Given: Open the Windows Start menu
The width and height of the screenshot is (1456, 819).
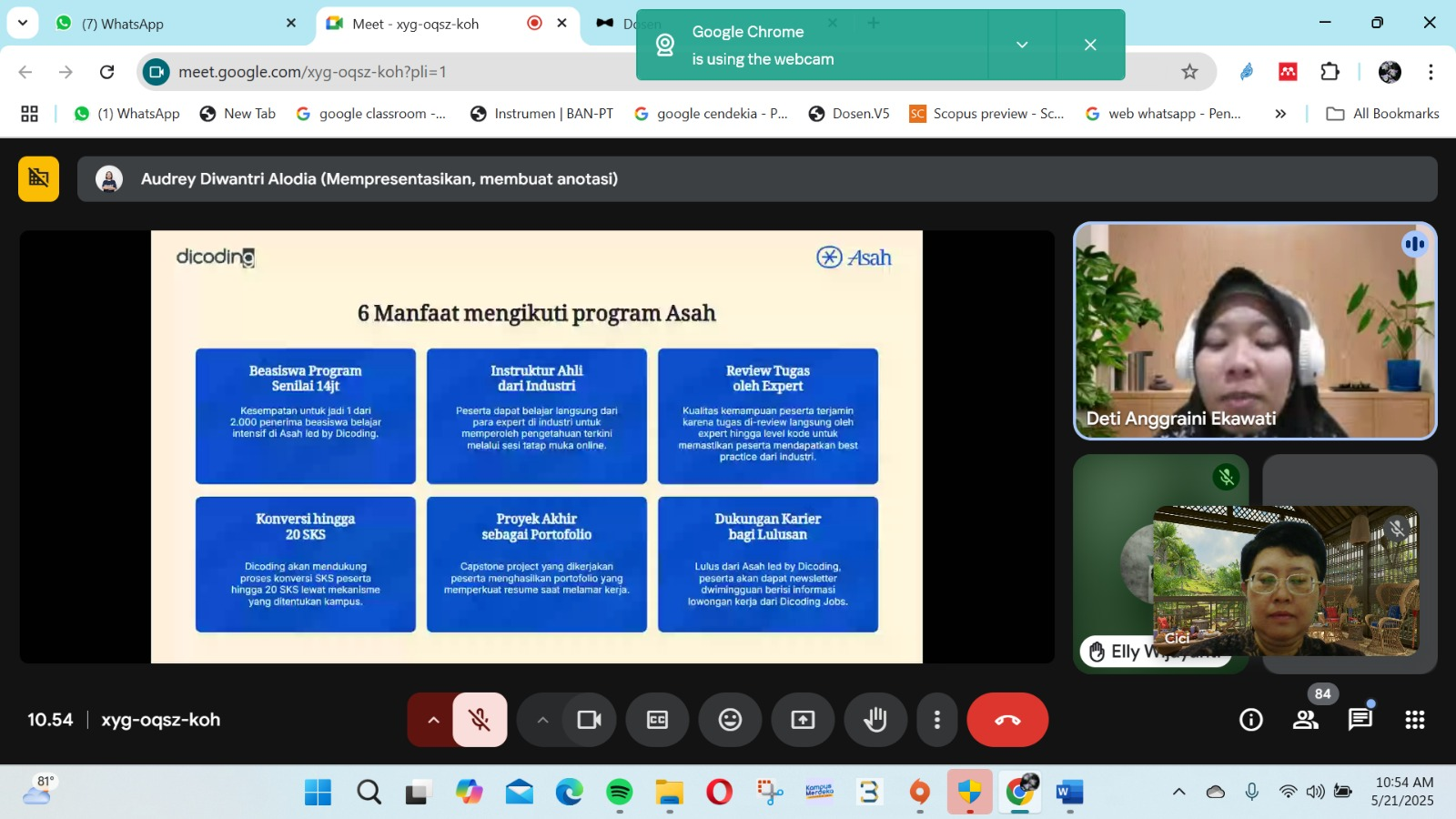Looking at the screenshot, I should [x=318, y=793].
